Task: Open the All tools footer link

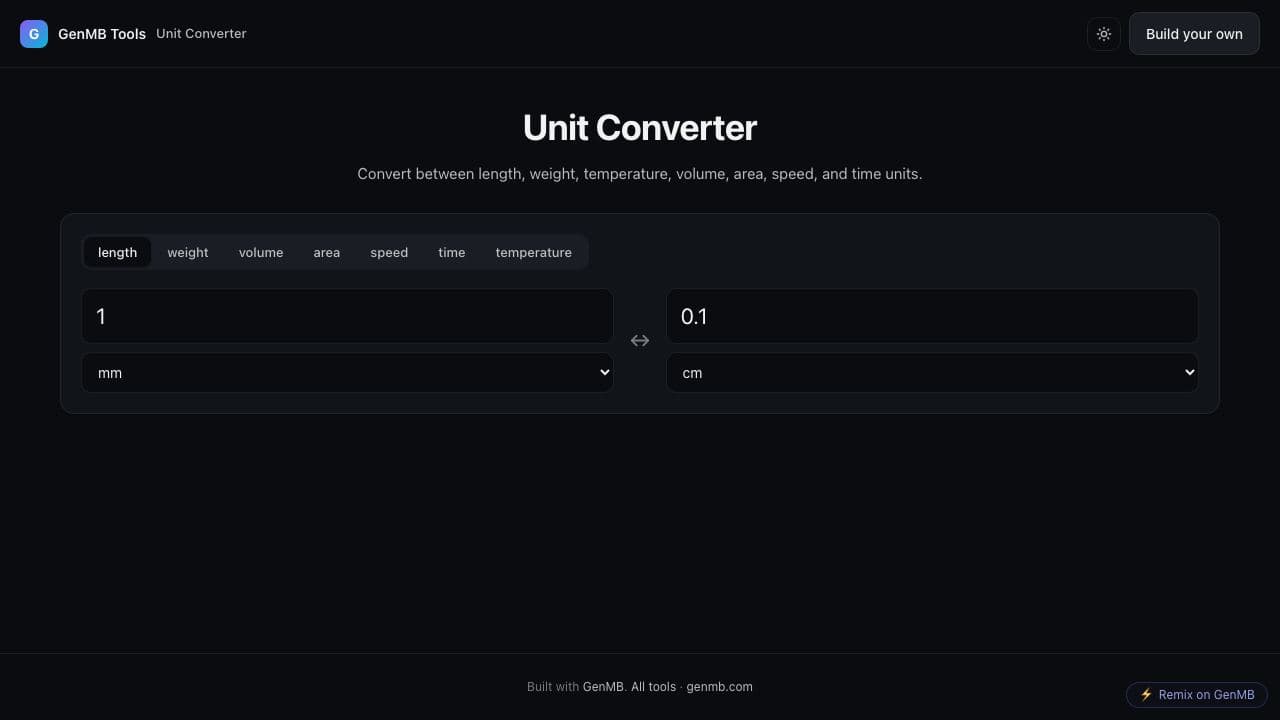Action: coord(653,687)
